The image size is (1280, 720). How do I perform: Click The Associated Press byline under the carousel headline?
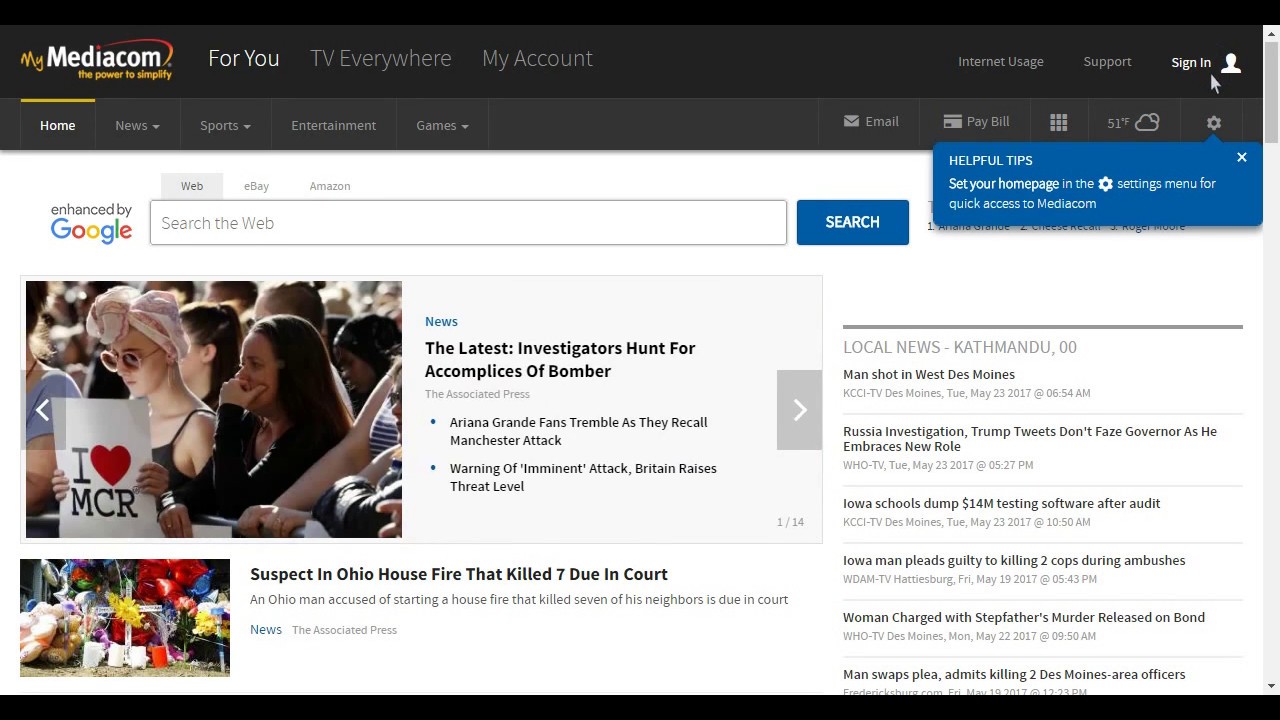pyautogui.click(x=477, y=394)
